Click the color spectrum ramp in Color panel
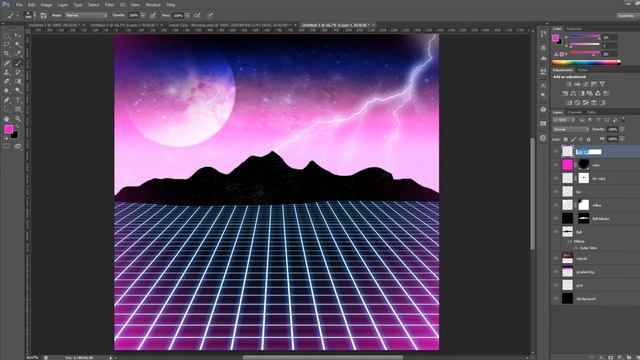Viewport: 640px width, 360px height. [586, 62]
